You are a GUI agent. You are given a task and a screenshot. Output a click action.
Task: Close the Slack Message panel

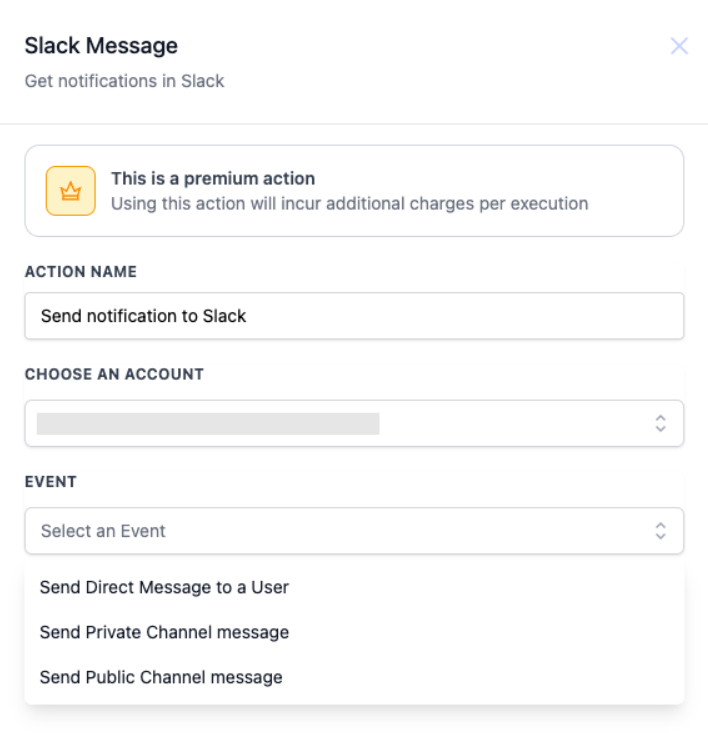pyautogui.click(x=679, y=46)
